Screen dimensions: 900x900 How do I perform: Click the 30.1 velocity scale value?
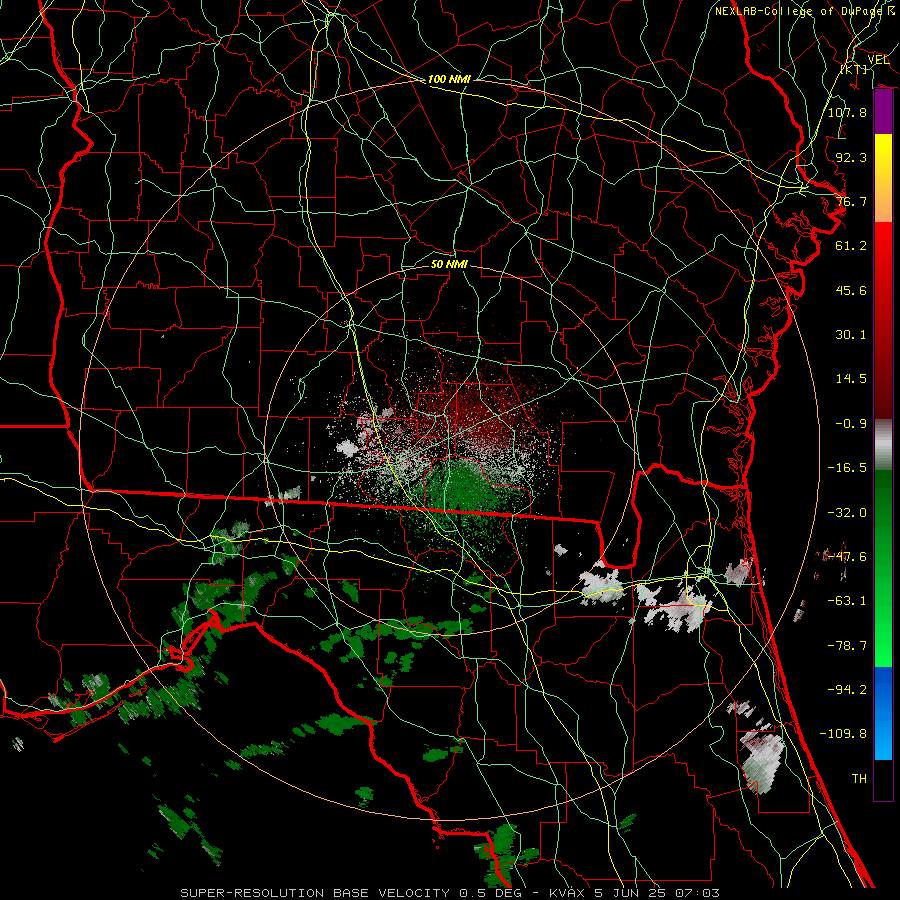point(851,335)
